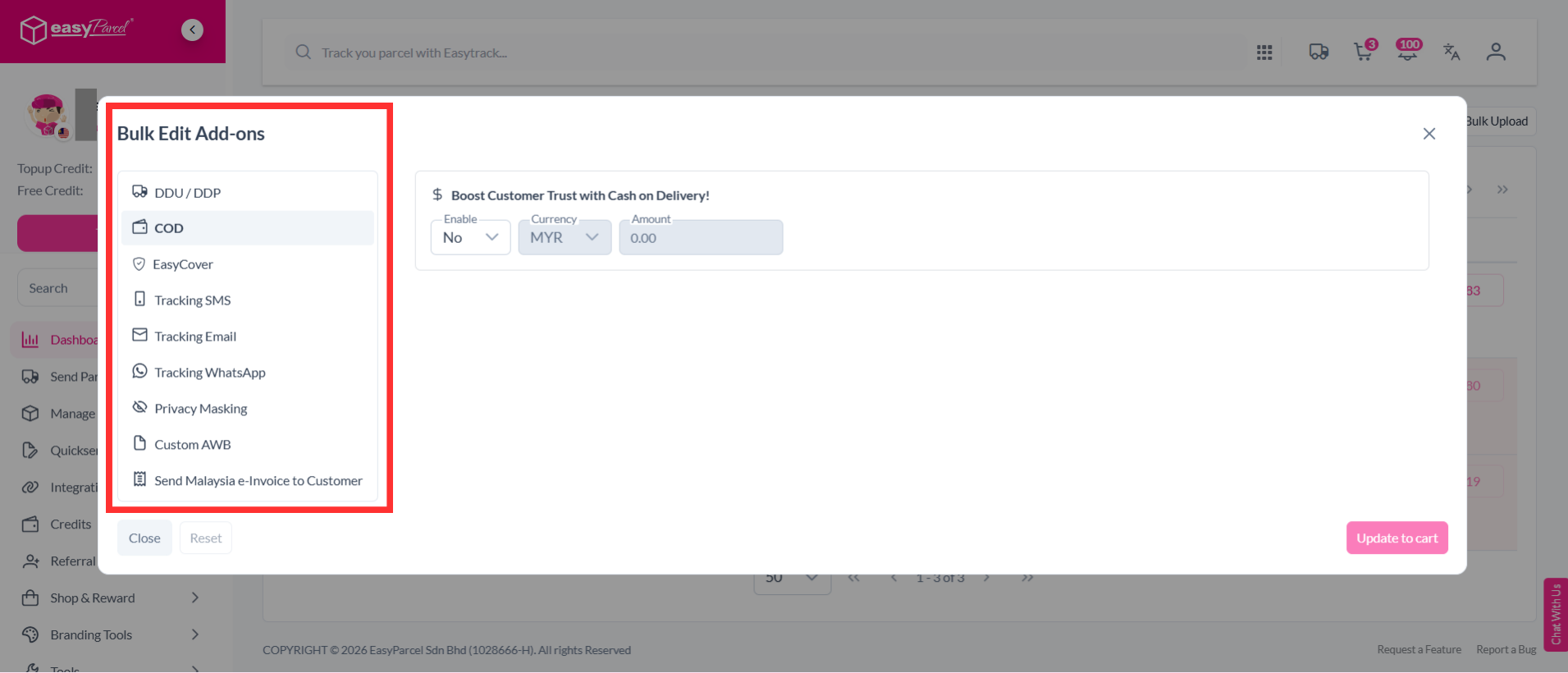Open the Enable COD dropdown
This screenshot has height=673, width=1568.
click(x=471, y=237)
